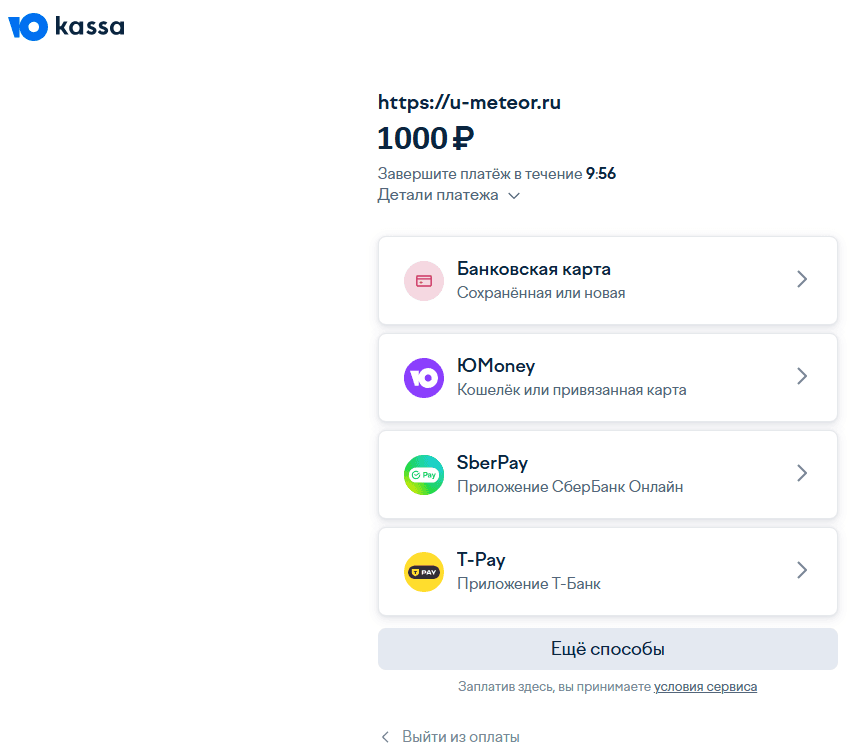The width and height of the screenshot is (851, 750).
Task: Click the pink bank card icon
Action: pyautogui.click(x=423, y=281)
